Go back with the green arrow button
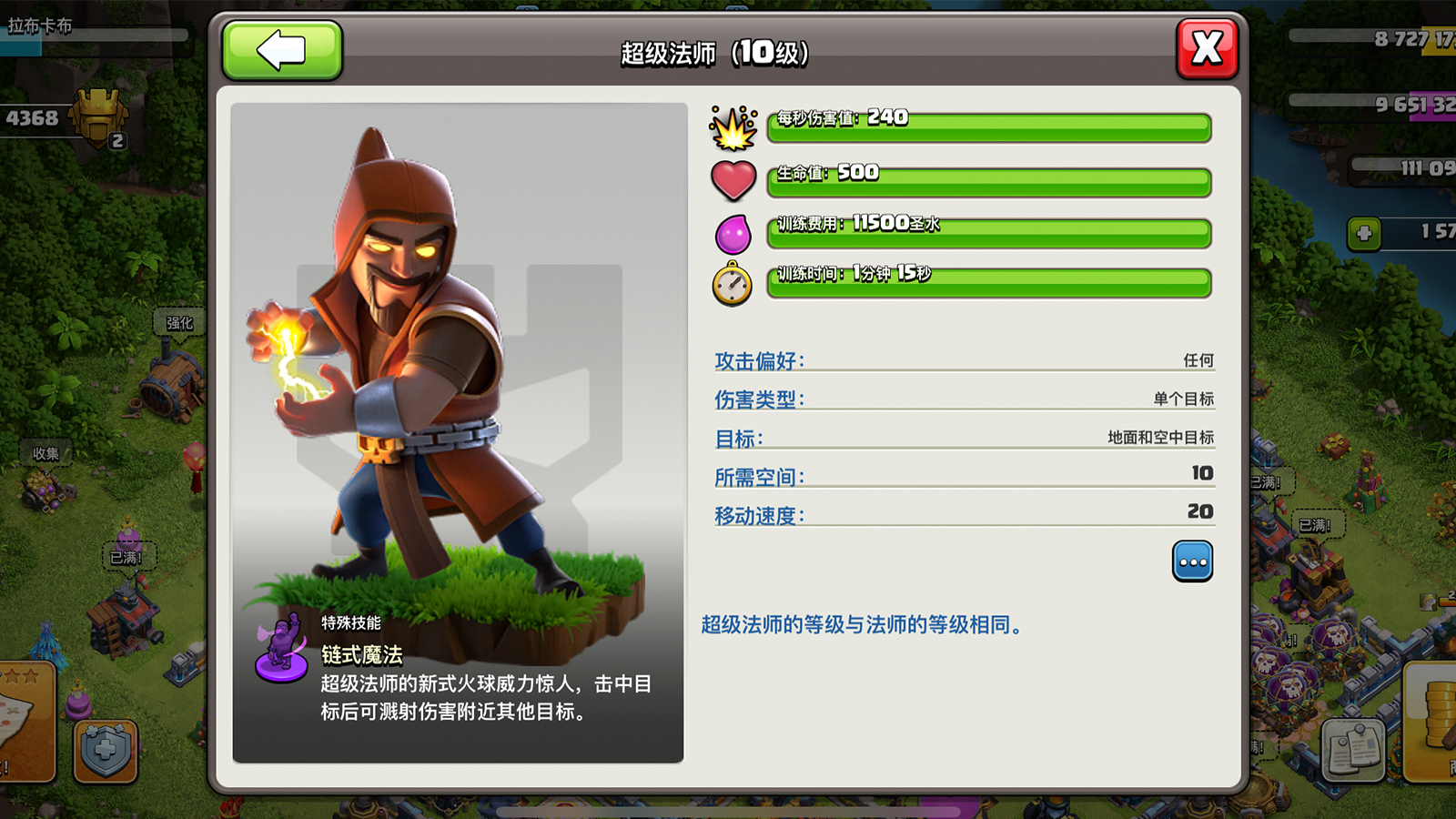1456x819 pixels. pyautogui.click(x=282, y=50)
